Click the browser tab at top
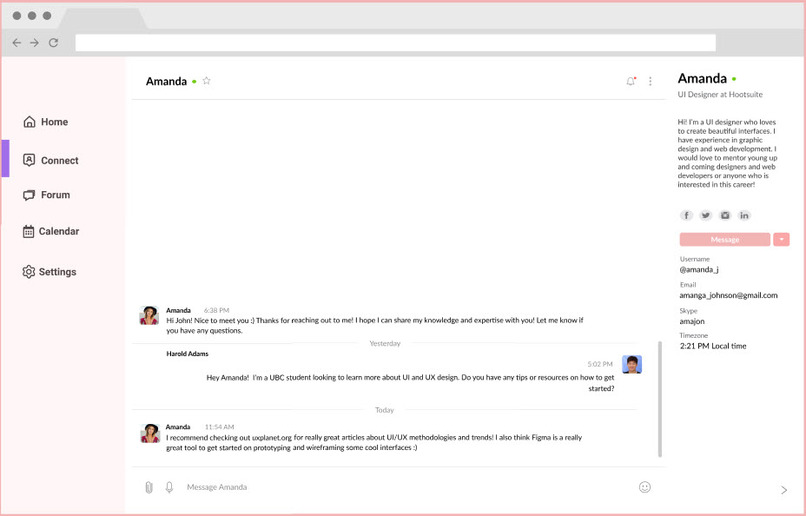 (103, 18)
